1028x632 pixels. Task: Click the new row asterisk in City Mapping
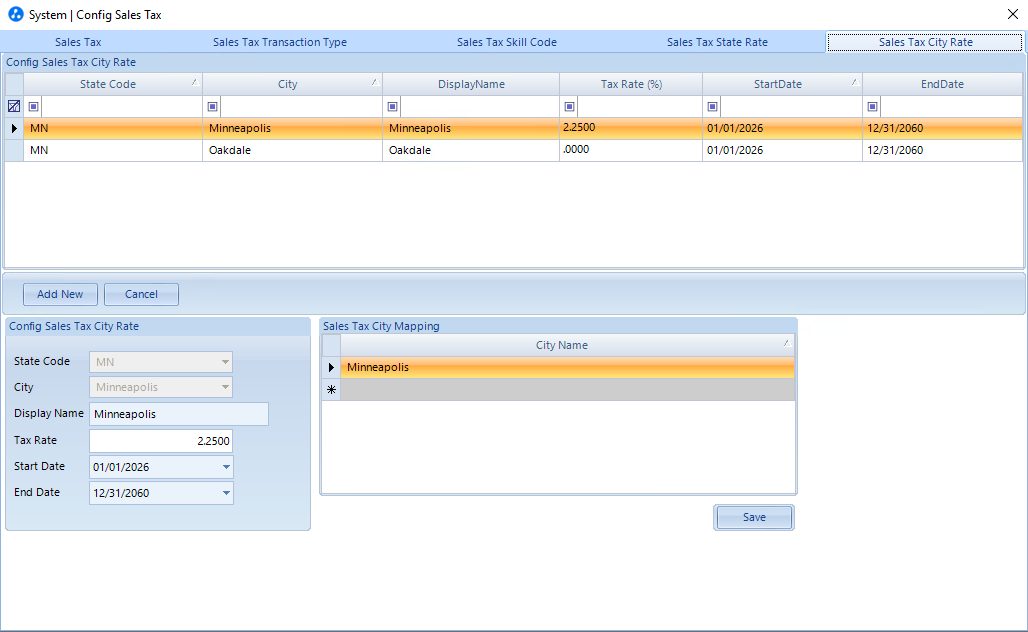[x=331, y=389]
